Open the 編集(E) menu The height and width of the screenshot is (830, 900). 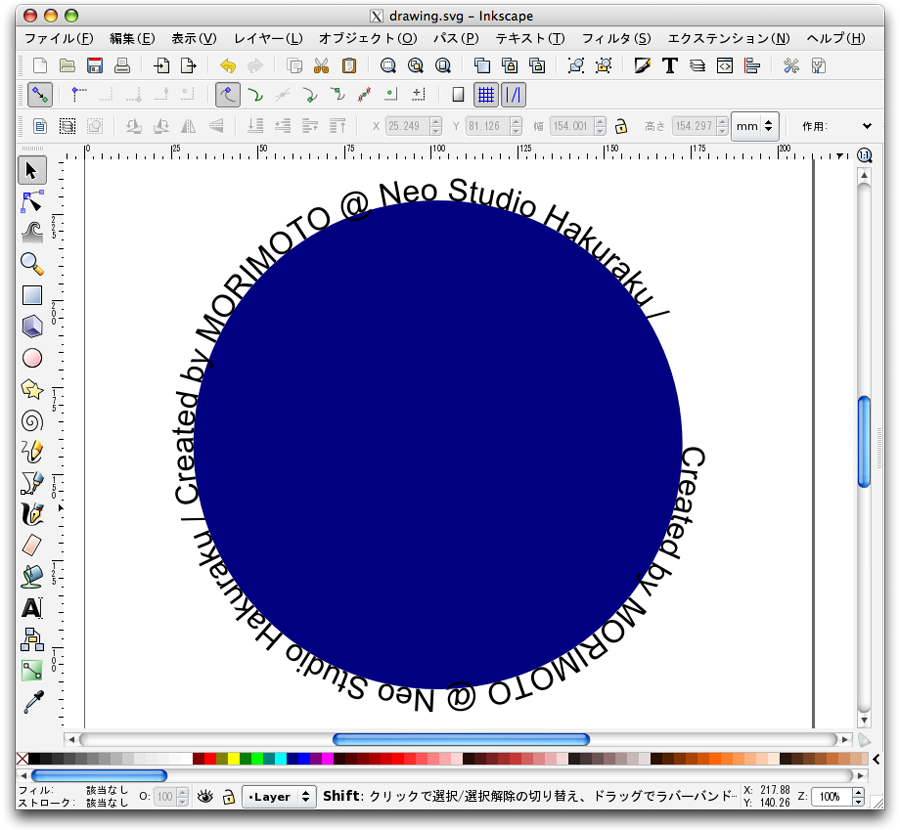pos(132,38)
